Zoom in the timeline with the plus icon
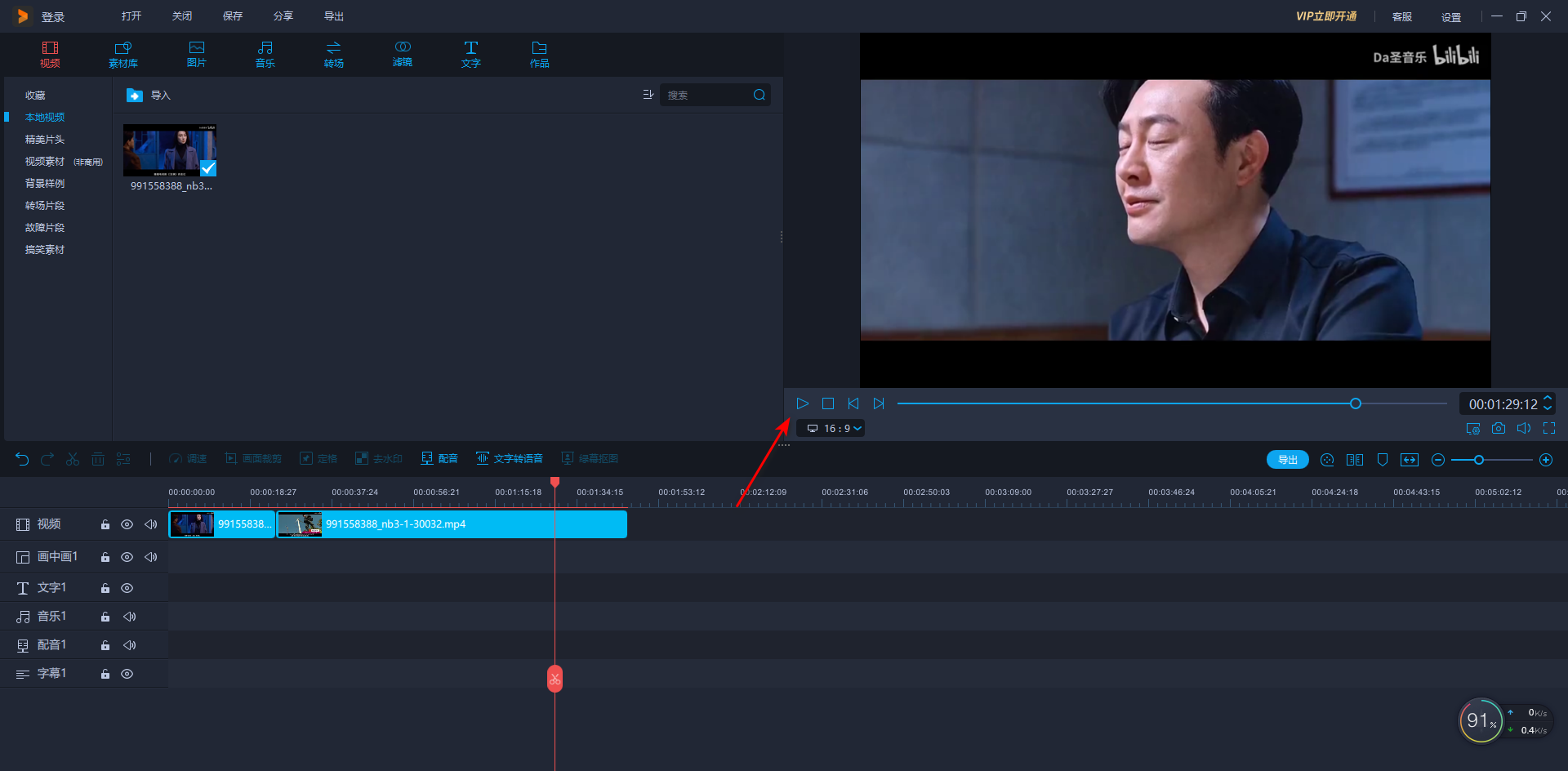The width and height of the screenshot is (1568, 771). (1546, 460)
